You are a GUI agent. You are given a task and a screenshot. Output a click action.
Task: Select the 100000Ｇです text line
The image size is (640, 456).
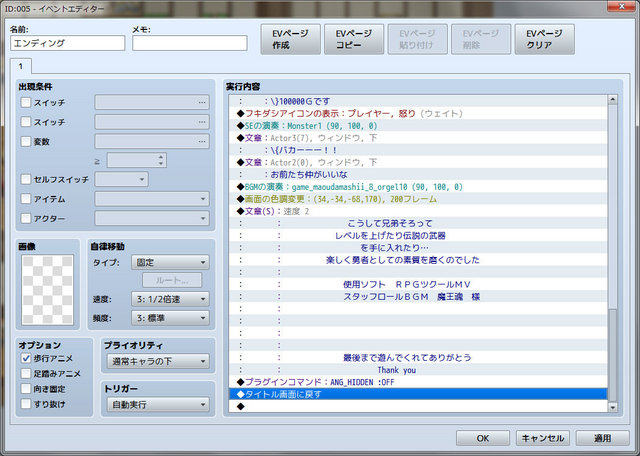point(418,101)
